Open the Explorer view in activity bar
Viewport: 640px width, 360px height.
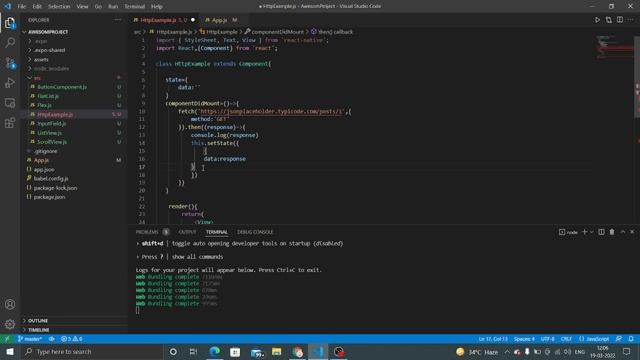click(x=10, y=23)
